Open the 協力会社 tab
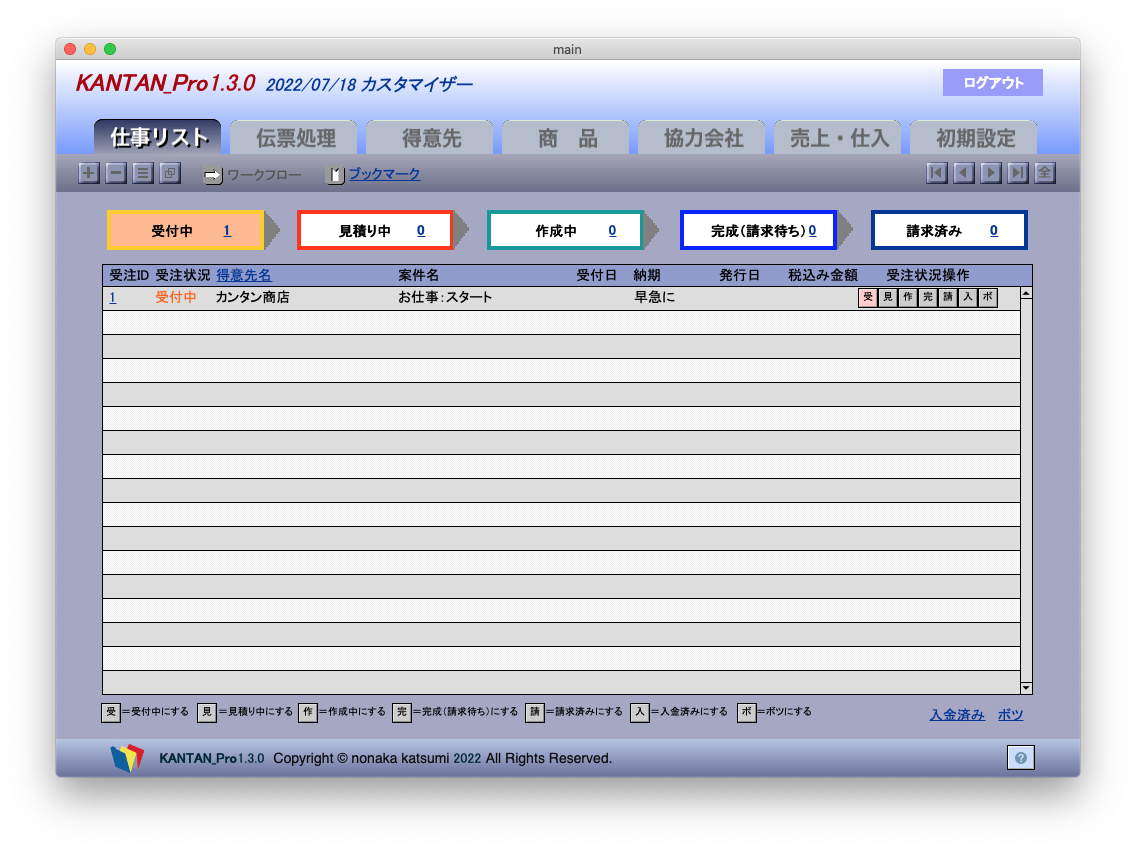Screen dimensions: 1136x851 coord(702,137)
